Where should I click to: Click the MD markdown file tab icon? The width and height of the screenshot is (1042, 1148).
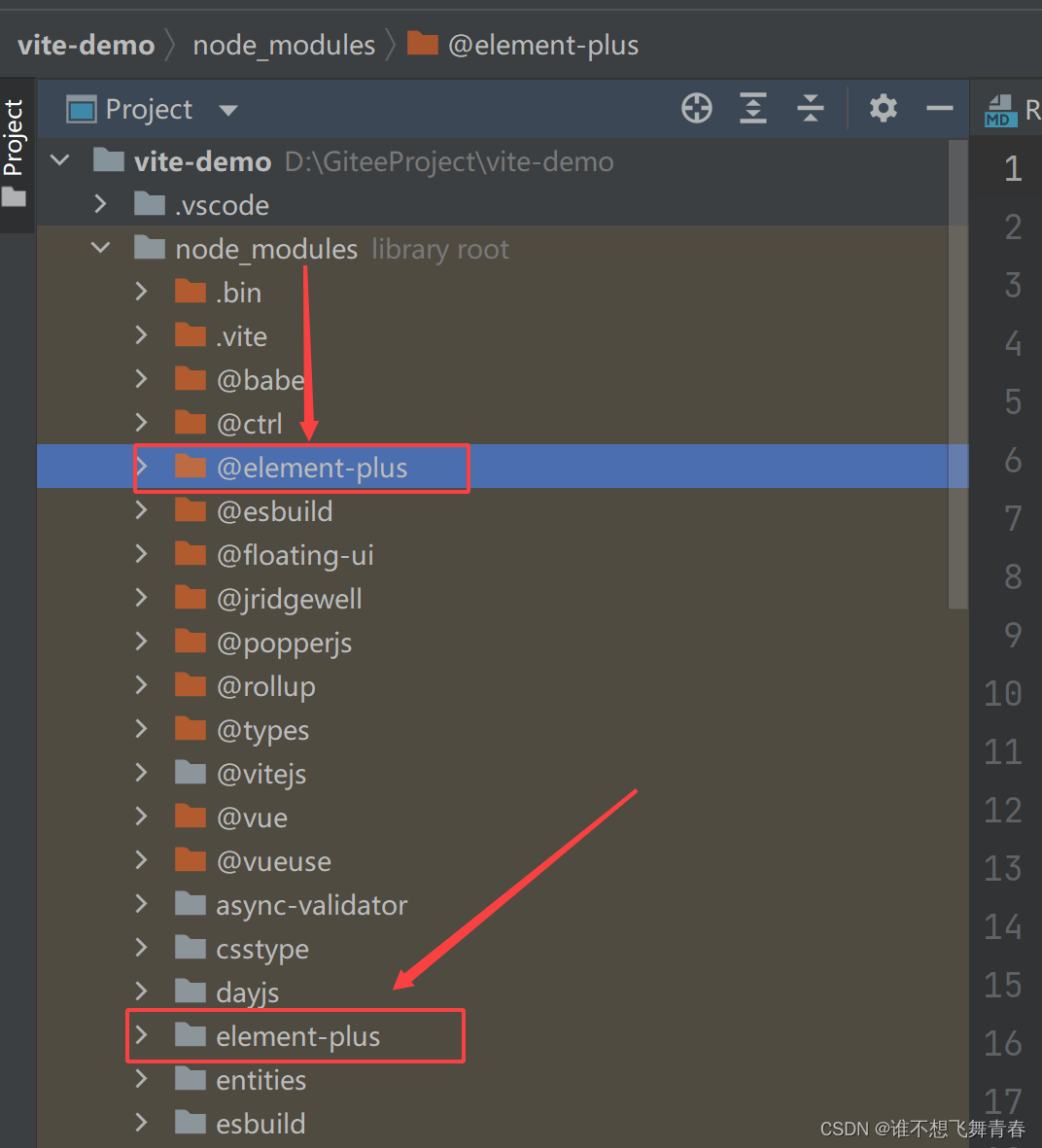[x=1001, y=108]
